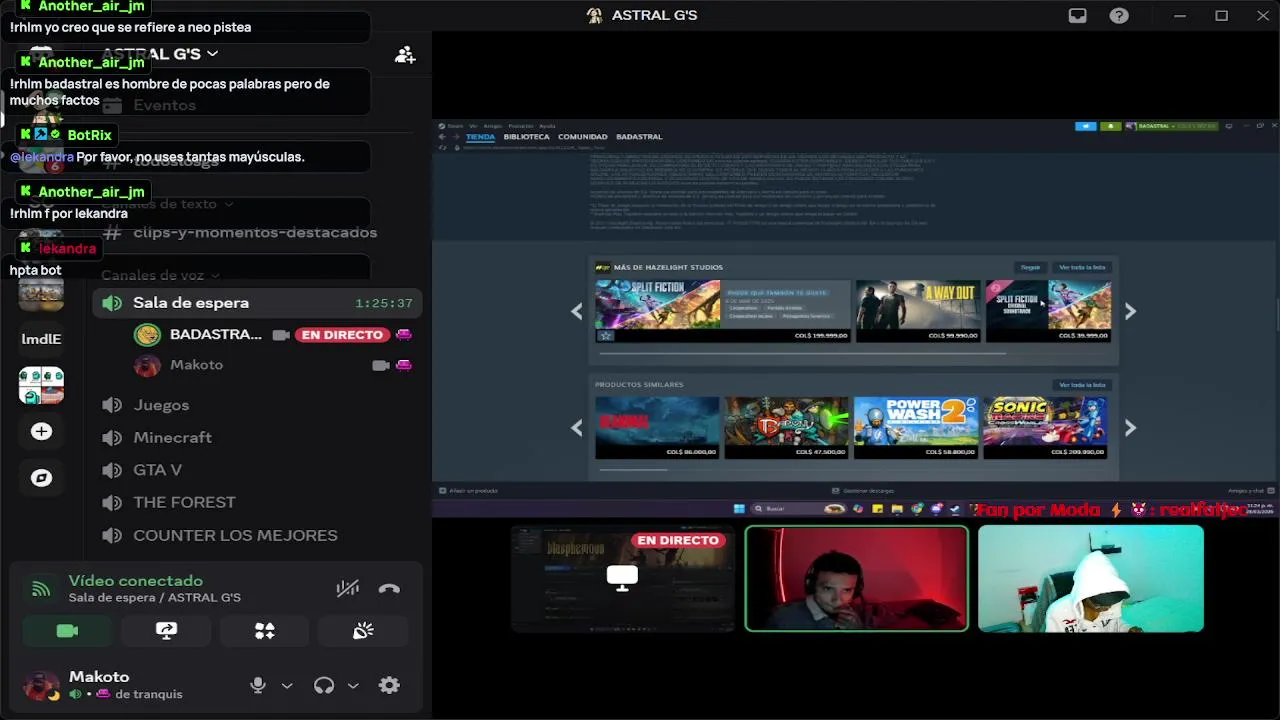1280x720 pixels.
Task: Open the activities launcher button
Action: pyautogui.click(x=265, y=631)
